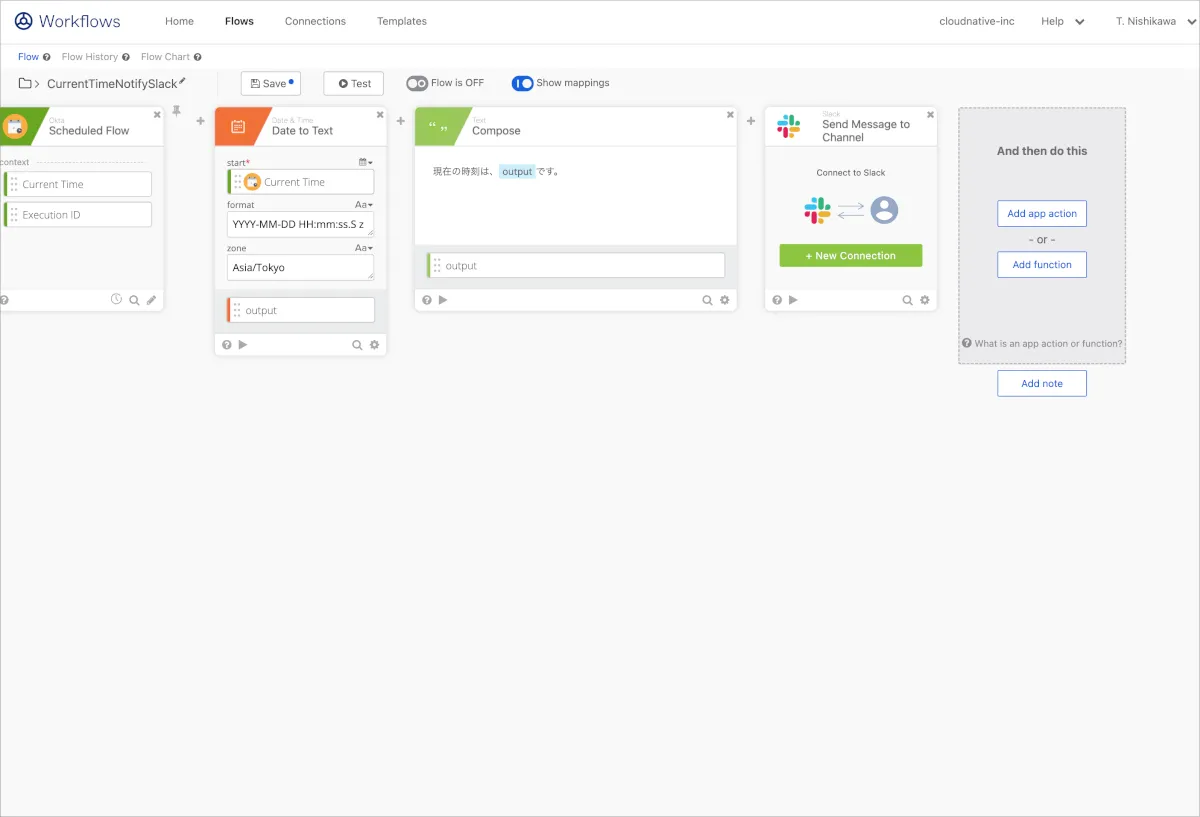This screenshot has width=1200, height=817.
Task: Click the Add note button
Action: tap(1042, 384)
